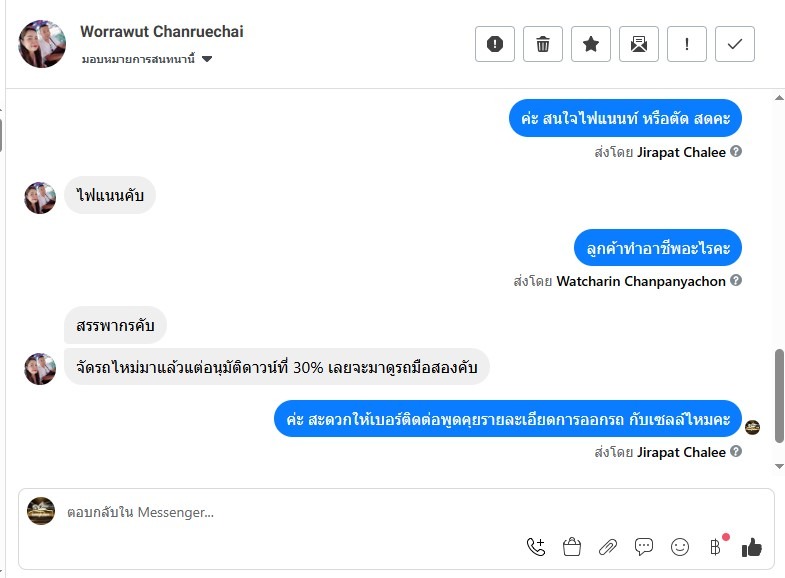Click the help icon beside the last Jirapat Chalee
785x578 pixels.
(736, 452)
